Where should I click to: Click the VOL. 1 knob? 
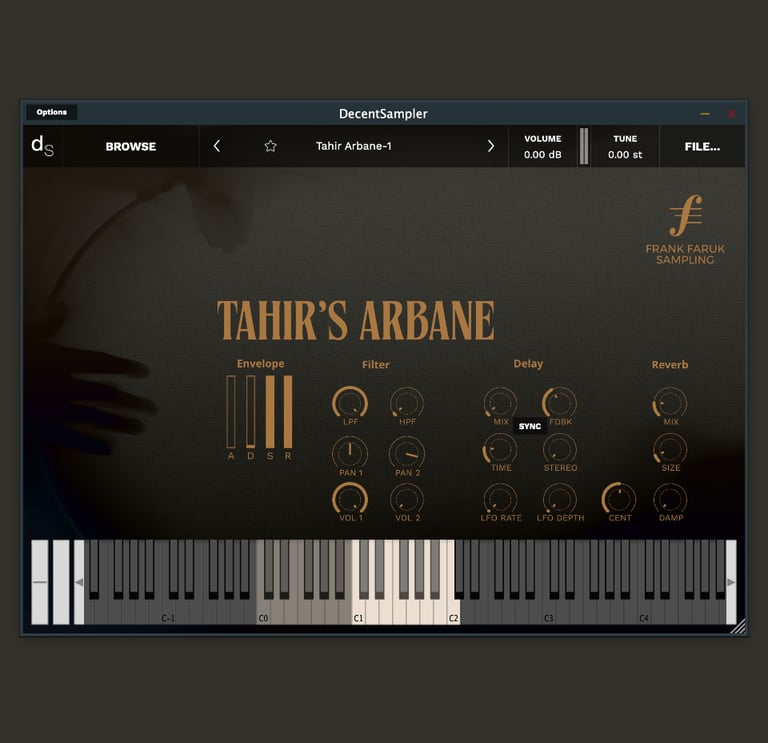[350, 500]
